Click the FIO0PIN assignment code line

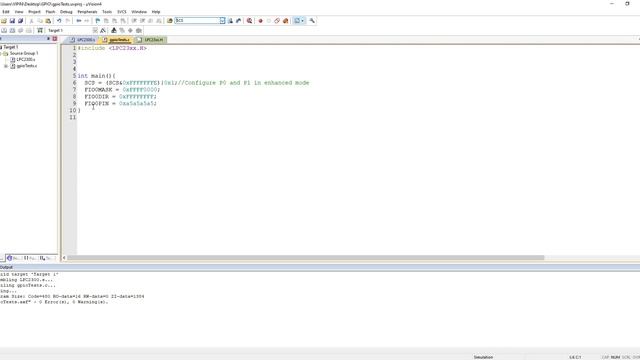(x=120, y=104)
